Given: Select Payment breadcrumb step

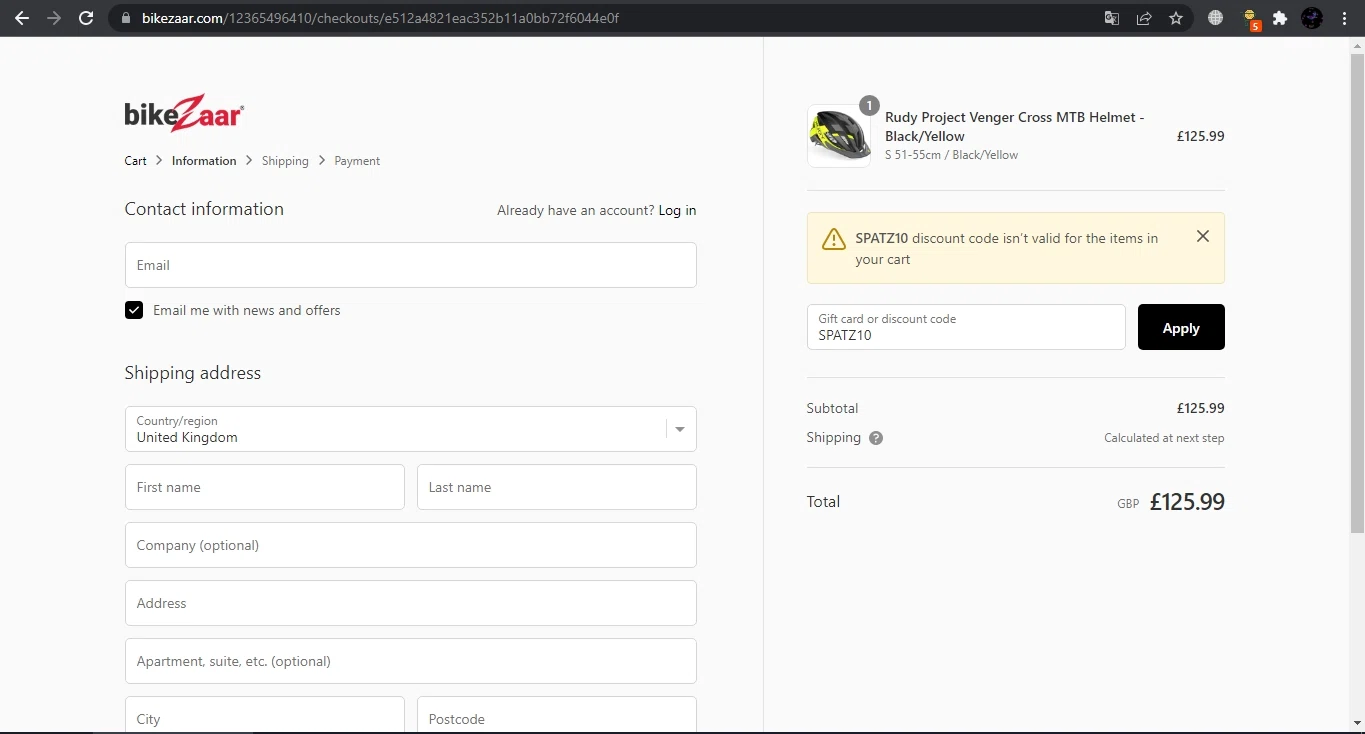Looking at the screenshot, I should point(357,161).
